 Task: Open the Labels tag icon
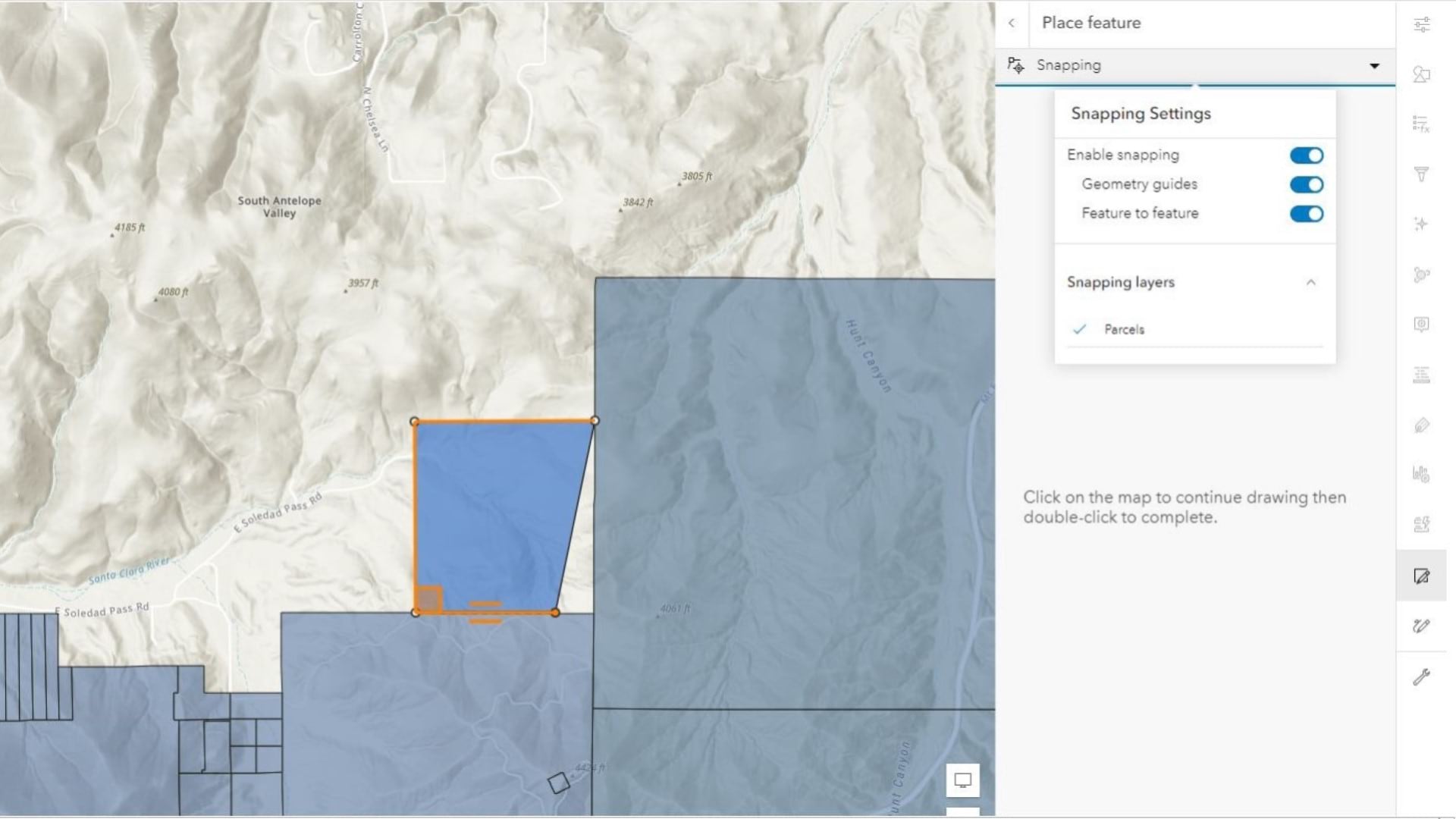click(1422, 425)
